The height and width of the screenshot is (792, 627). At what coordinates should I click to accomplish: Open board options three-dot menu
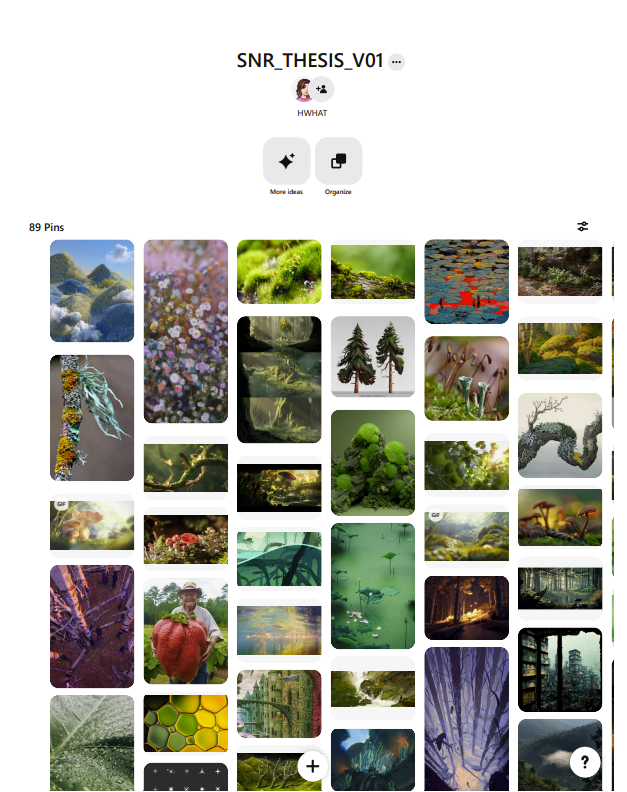click(396, 62)
